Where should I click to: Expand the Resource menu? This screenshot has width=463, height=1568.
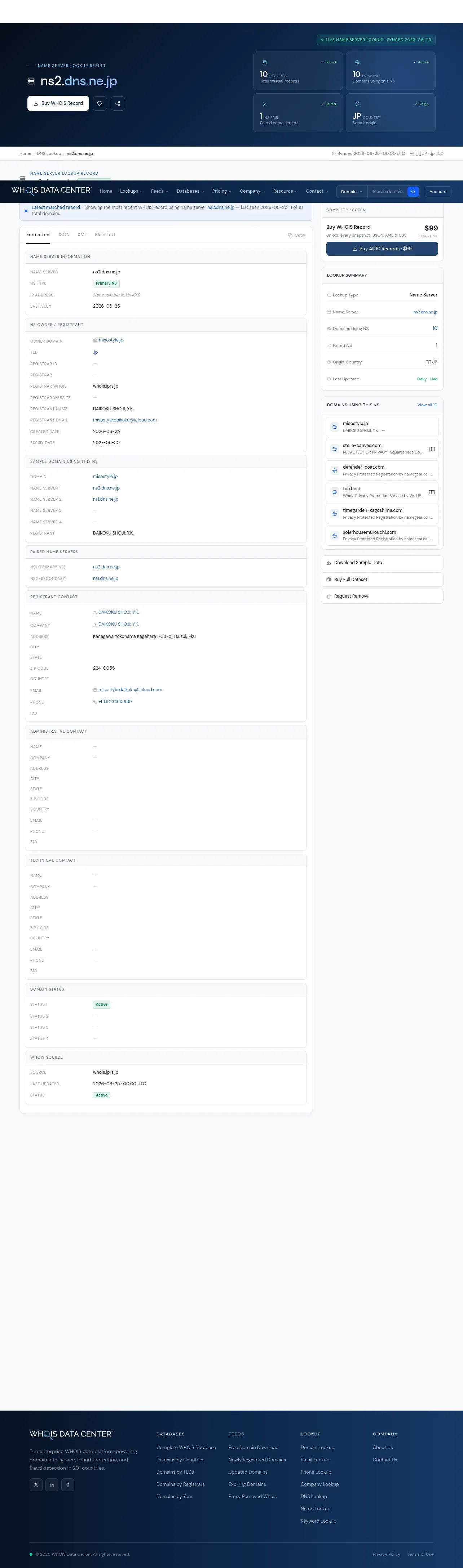(285, 191)
